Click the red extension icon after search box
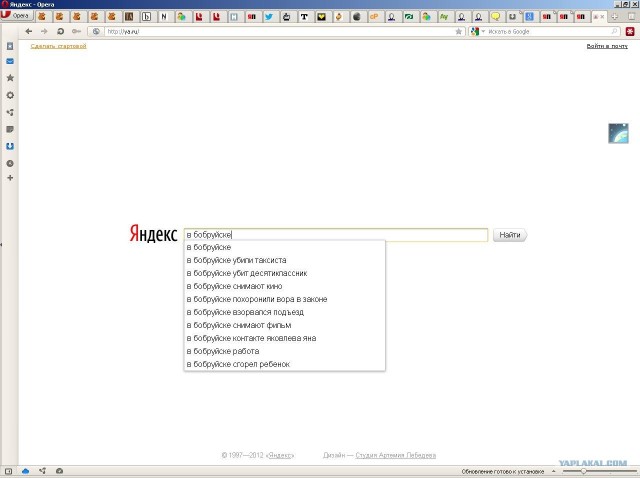640x478 pixels. 630,31
